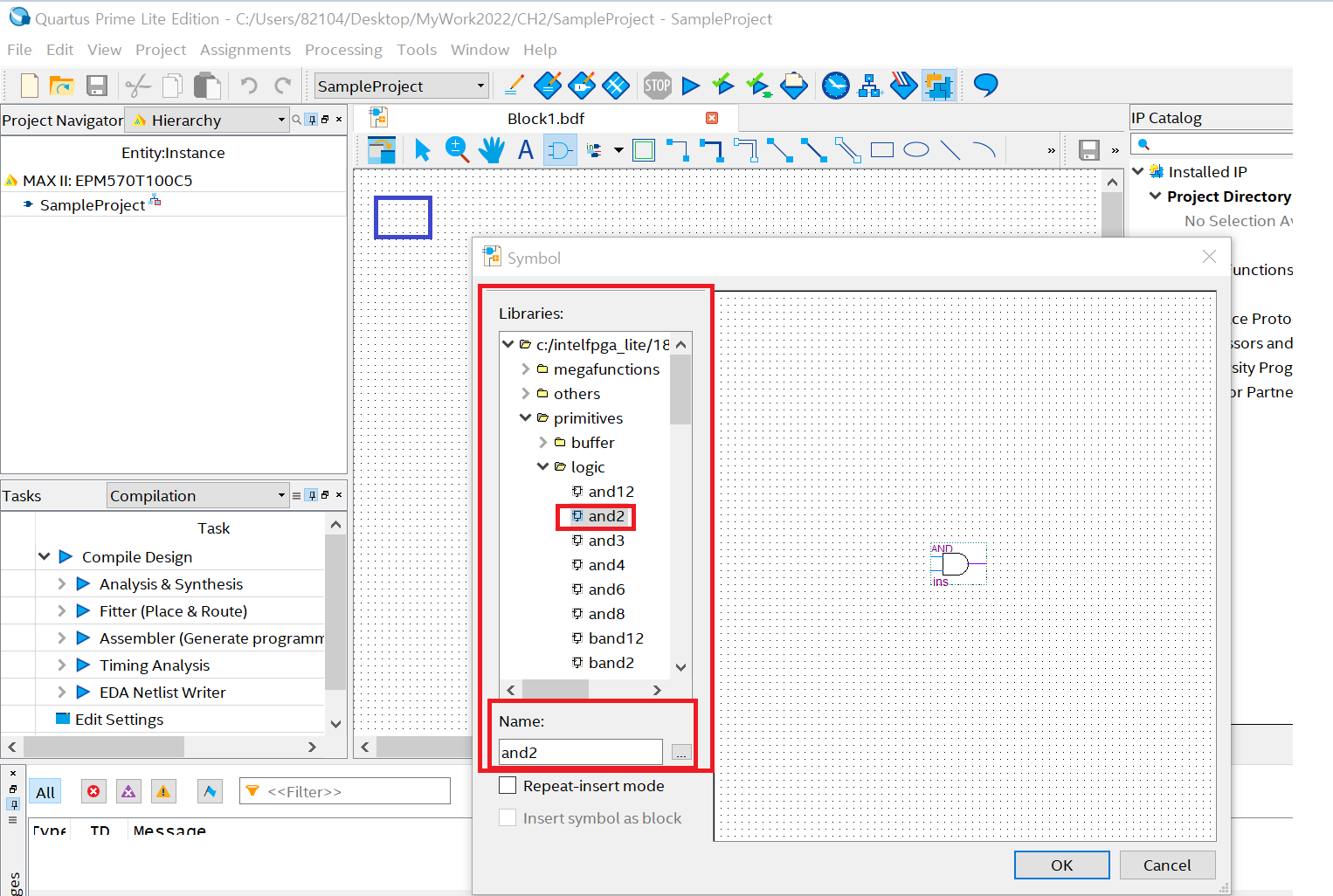1333x896 pixels.
Task: Open the Timing Analyzer clock icon
Action: (x=836, y=86)
